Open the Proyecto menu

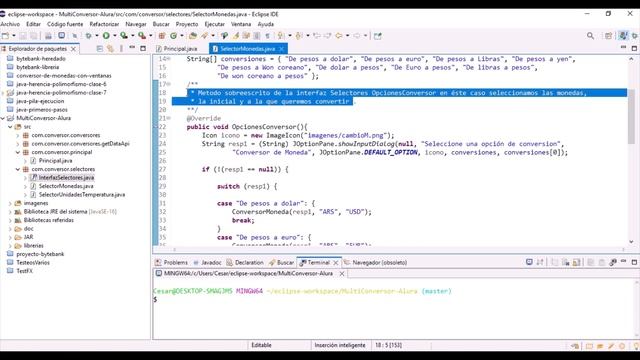(x=187, y=24)
